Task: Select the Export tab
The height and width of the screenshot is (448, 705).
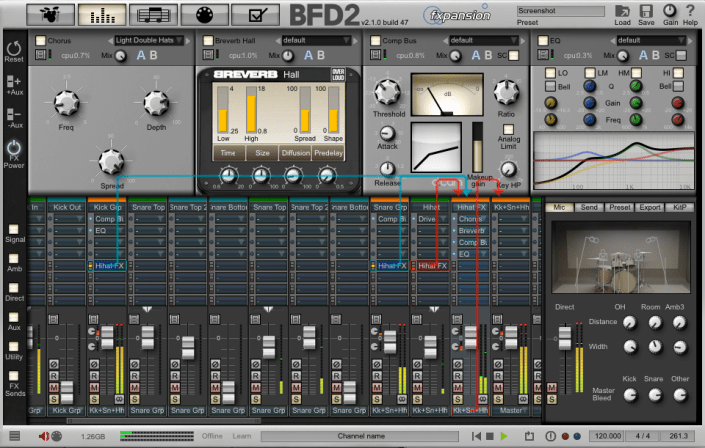Action: (650, 207)
